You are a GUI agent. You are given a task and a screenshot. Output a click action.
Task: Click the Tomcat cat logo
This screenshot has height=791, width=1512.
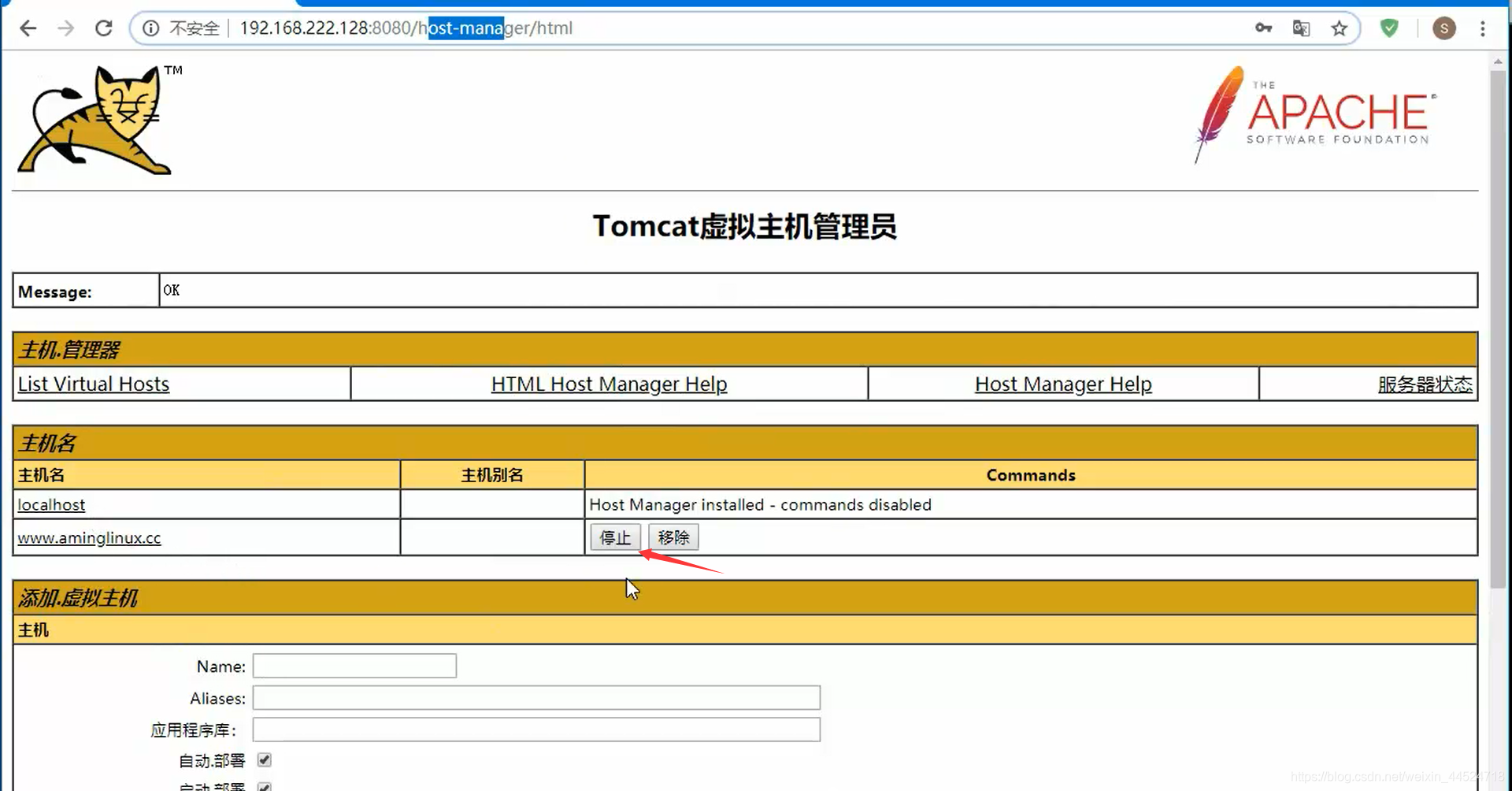click(x=98, y=120)
